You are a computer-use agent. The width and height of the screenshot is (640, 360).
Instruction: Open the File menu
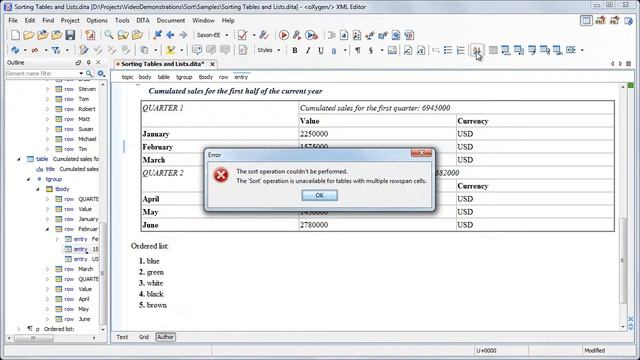pos(13,20)
